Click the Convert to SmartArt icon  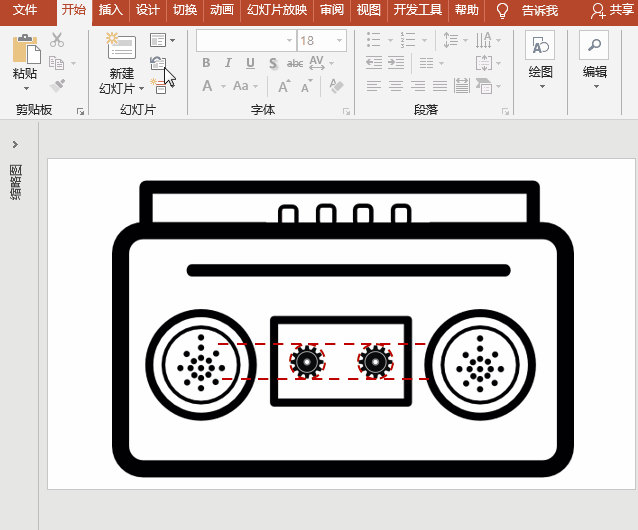[x=487, y=86]
